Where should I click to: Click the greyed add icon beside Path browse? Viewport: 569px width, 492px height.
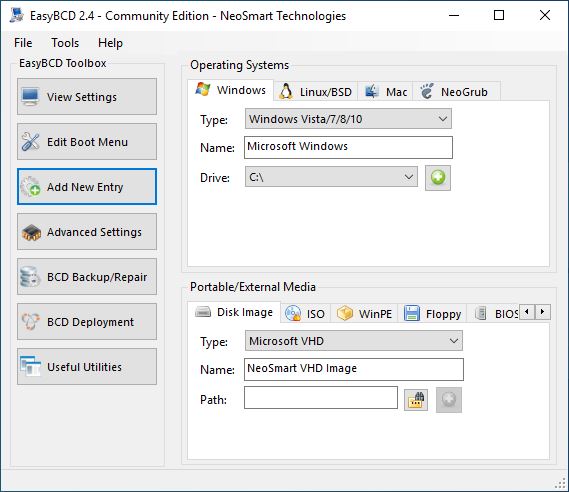click(449, 400)
